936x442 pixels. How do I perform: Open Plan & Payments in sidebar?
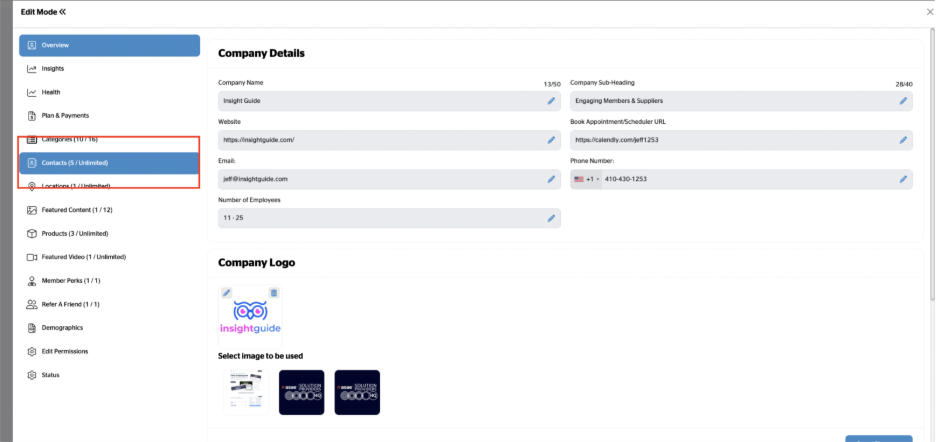(x=65, y=116)
